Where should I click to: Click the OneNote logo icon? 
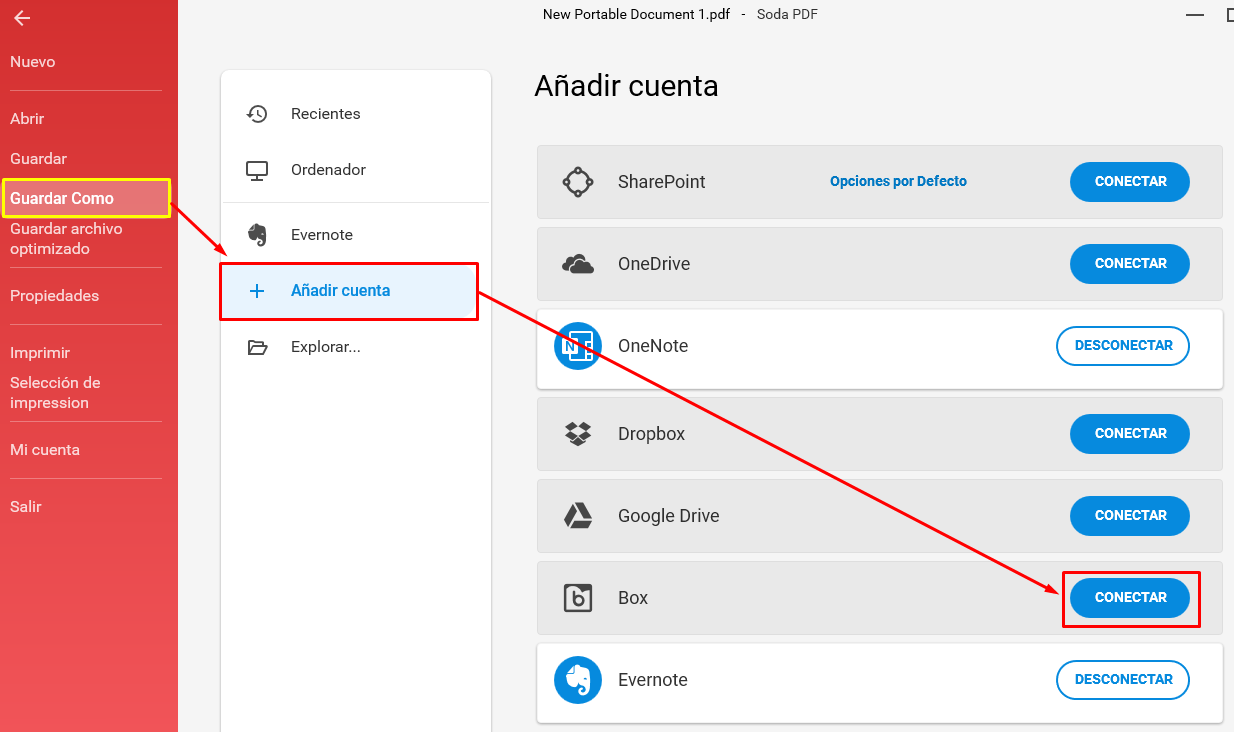(578, 346)
